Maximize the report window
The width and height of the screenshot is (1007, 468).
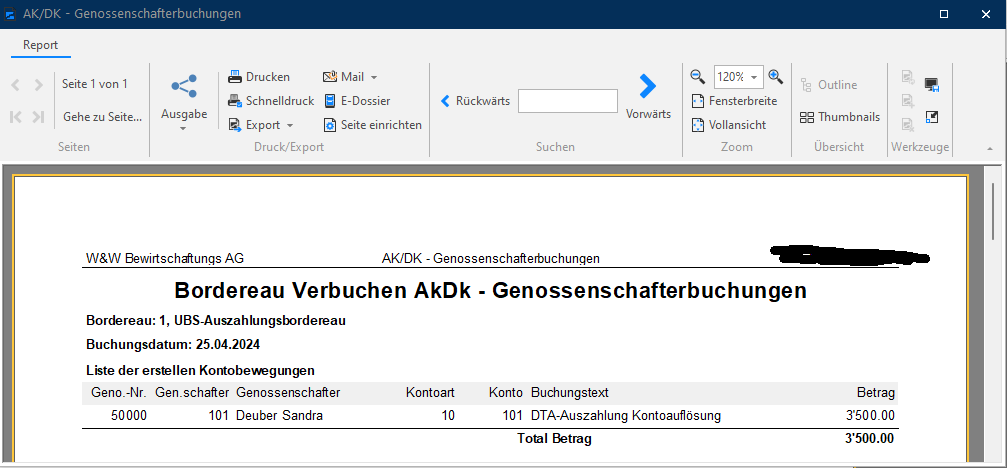[x=943, y=13]
